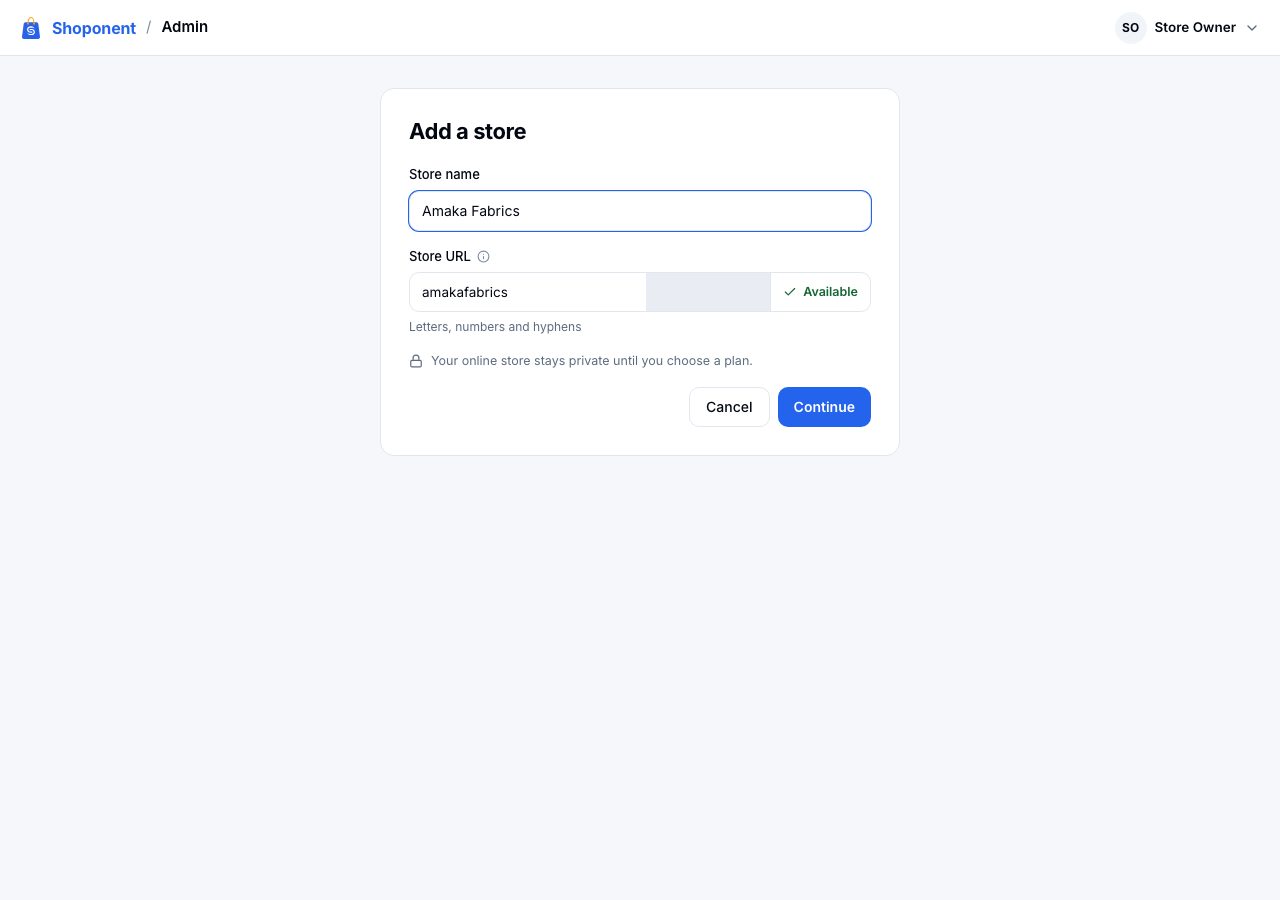Focus the Store name input field
This screenshot has height=900, width=1280.
[640, 211]
